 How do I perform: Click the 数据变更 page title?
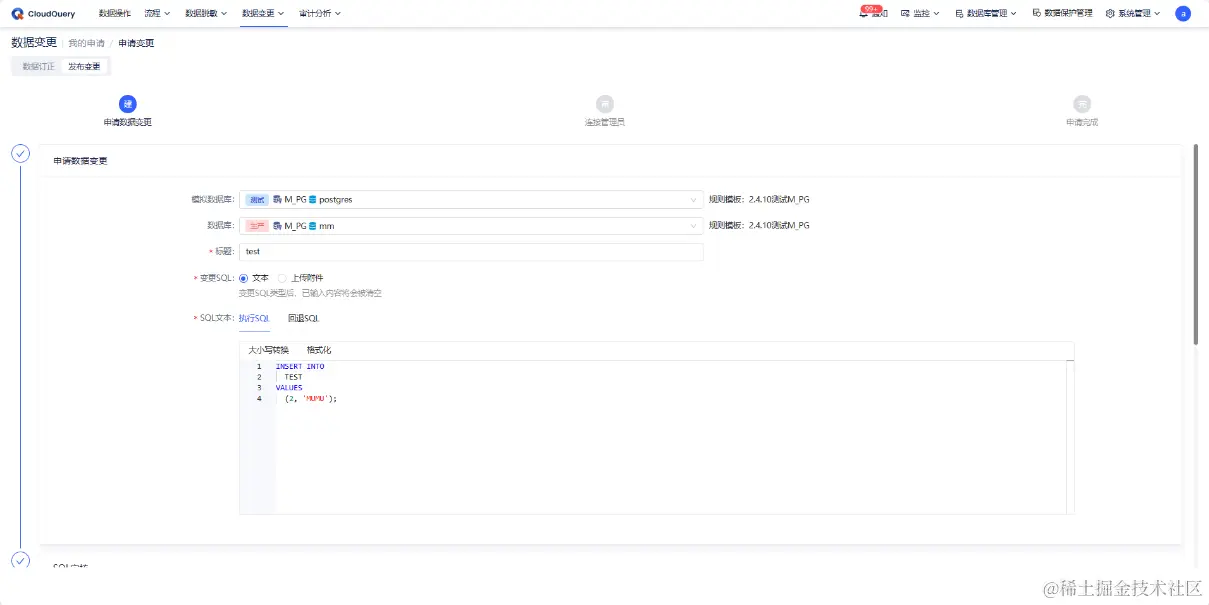point(34,42)
